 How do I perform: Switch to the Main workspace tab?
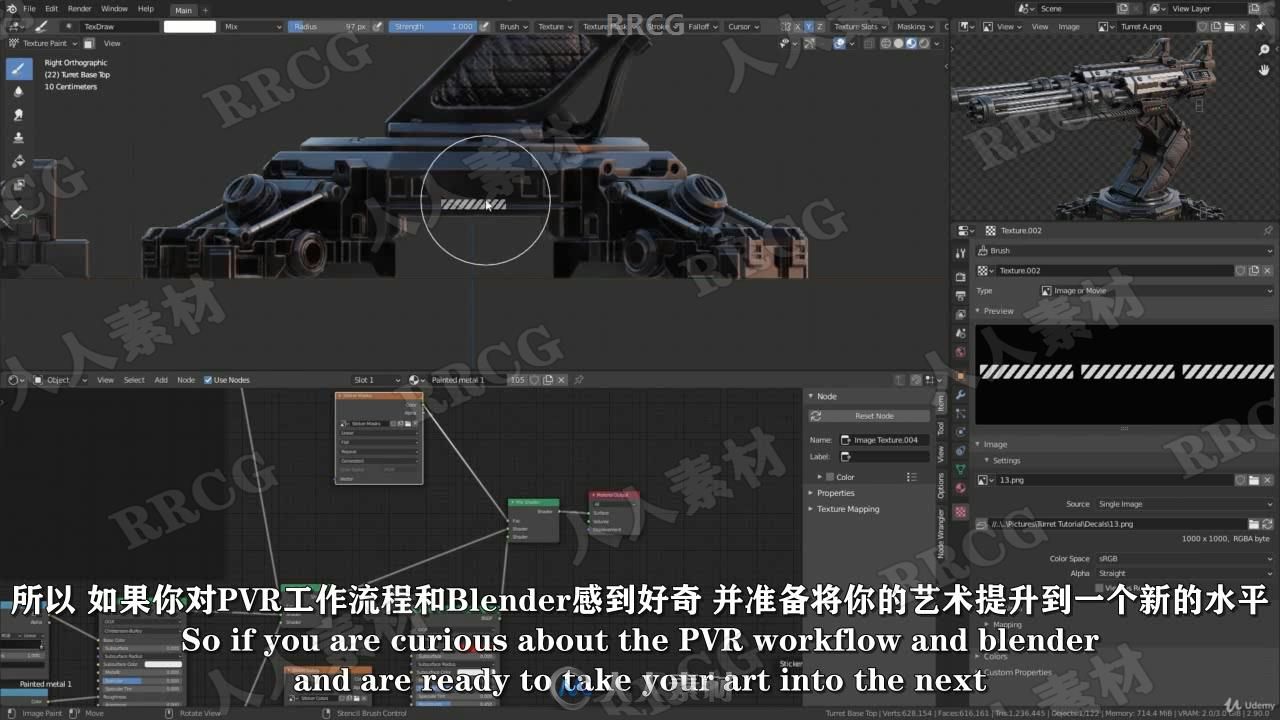(x=183, y=10)
